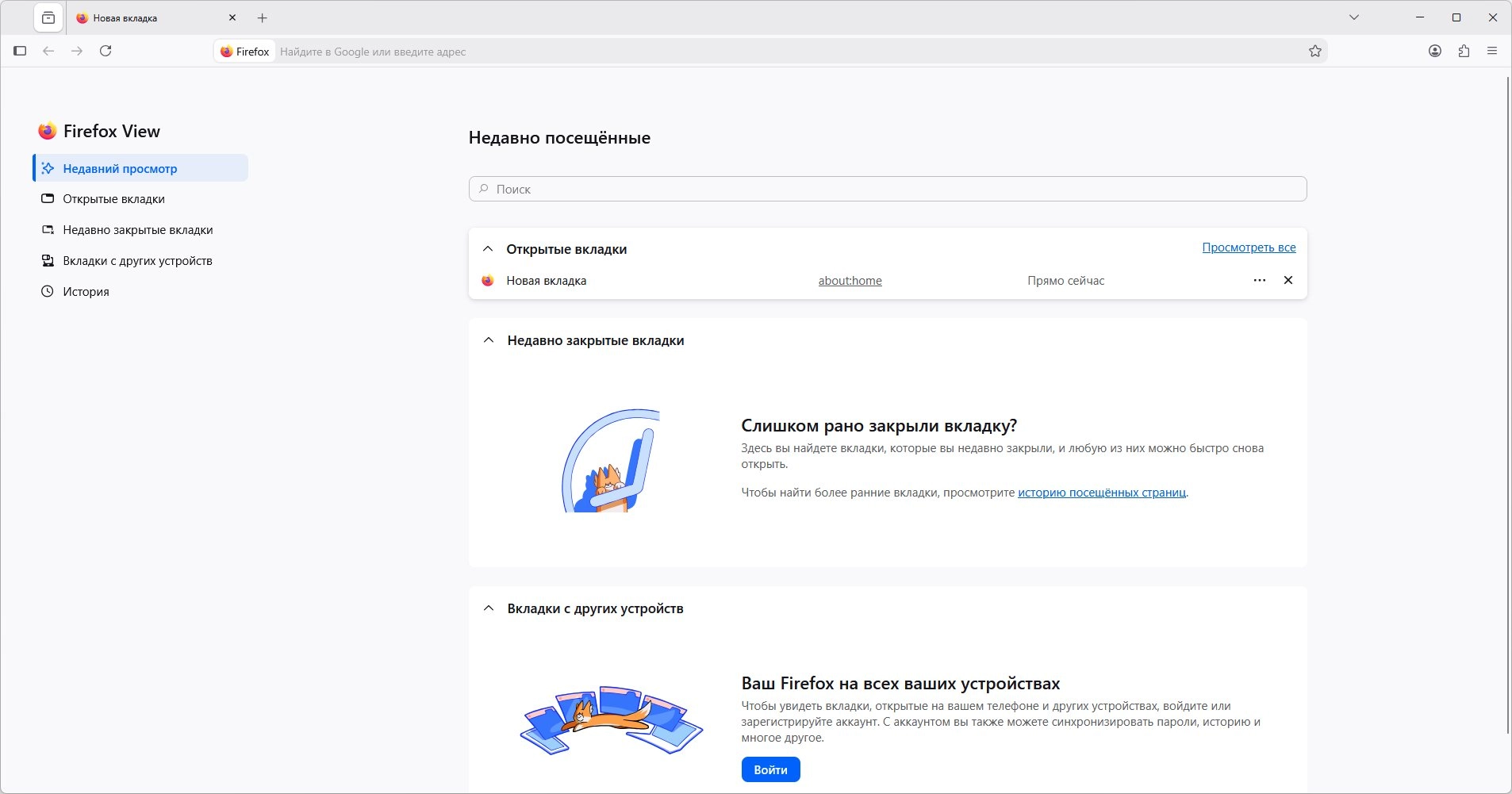Image resolution: width=1512 pixels, height=794 pixels.
Task: Go forward with the right arrow
Action: click(77, 51)
